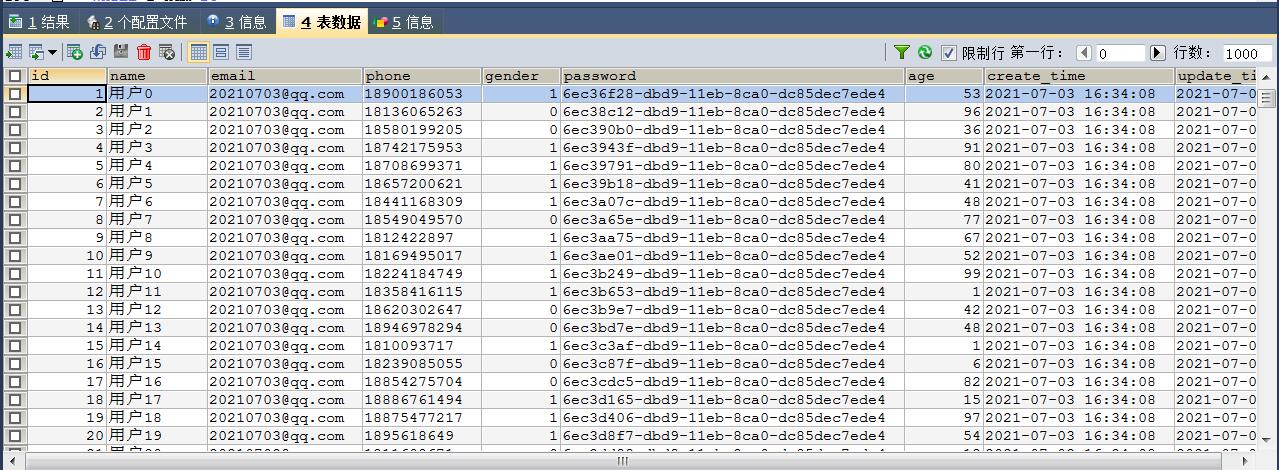Select phone cell 18900186053
This screenshot has height=470, width=1279.
click(x=422, y=94)
